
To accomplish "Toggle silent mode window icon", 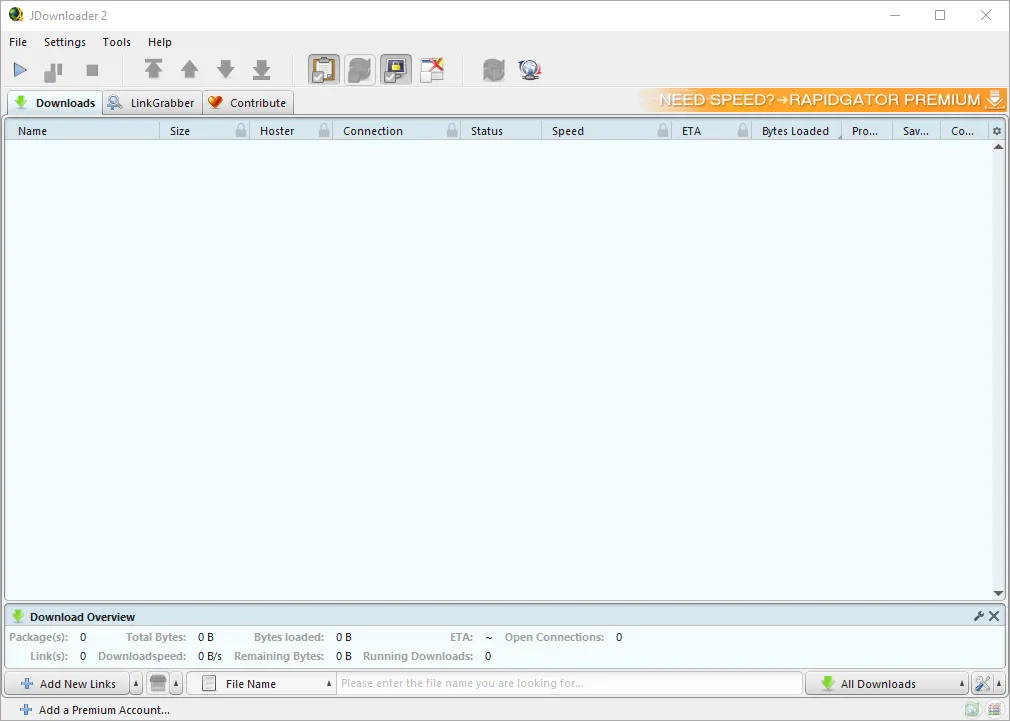I will pos(432,70).
